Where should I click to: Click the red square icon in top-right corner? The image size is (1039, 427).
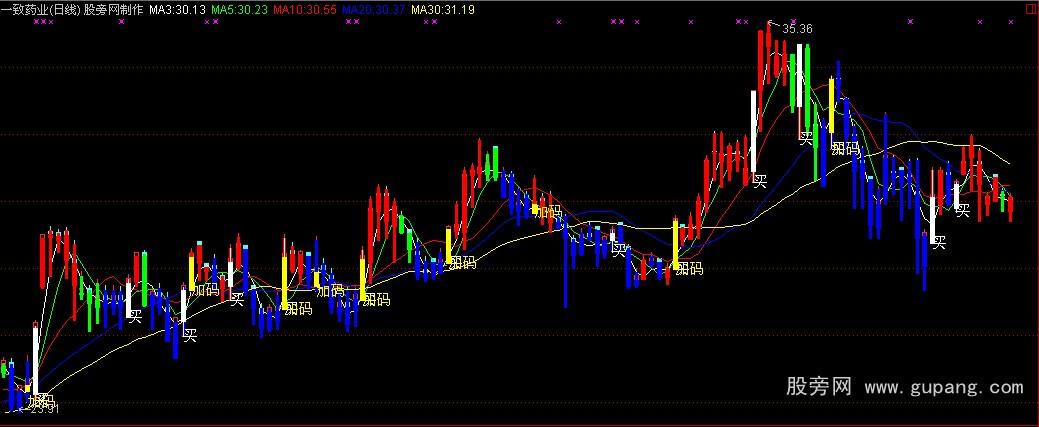pos(1028,9)
